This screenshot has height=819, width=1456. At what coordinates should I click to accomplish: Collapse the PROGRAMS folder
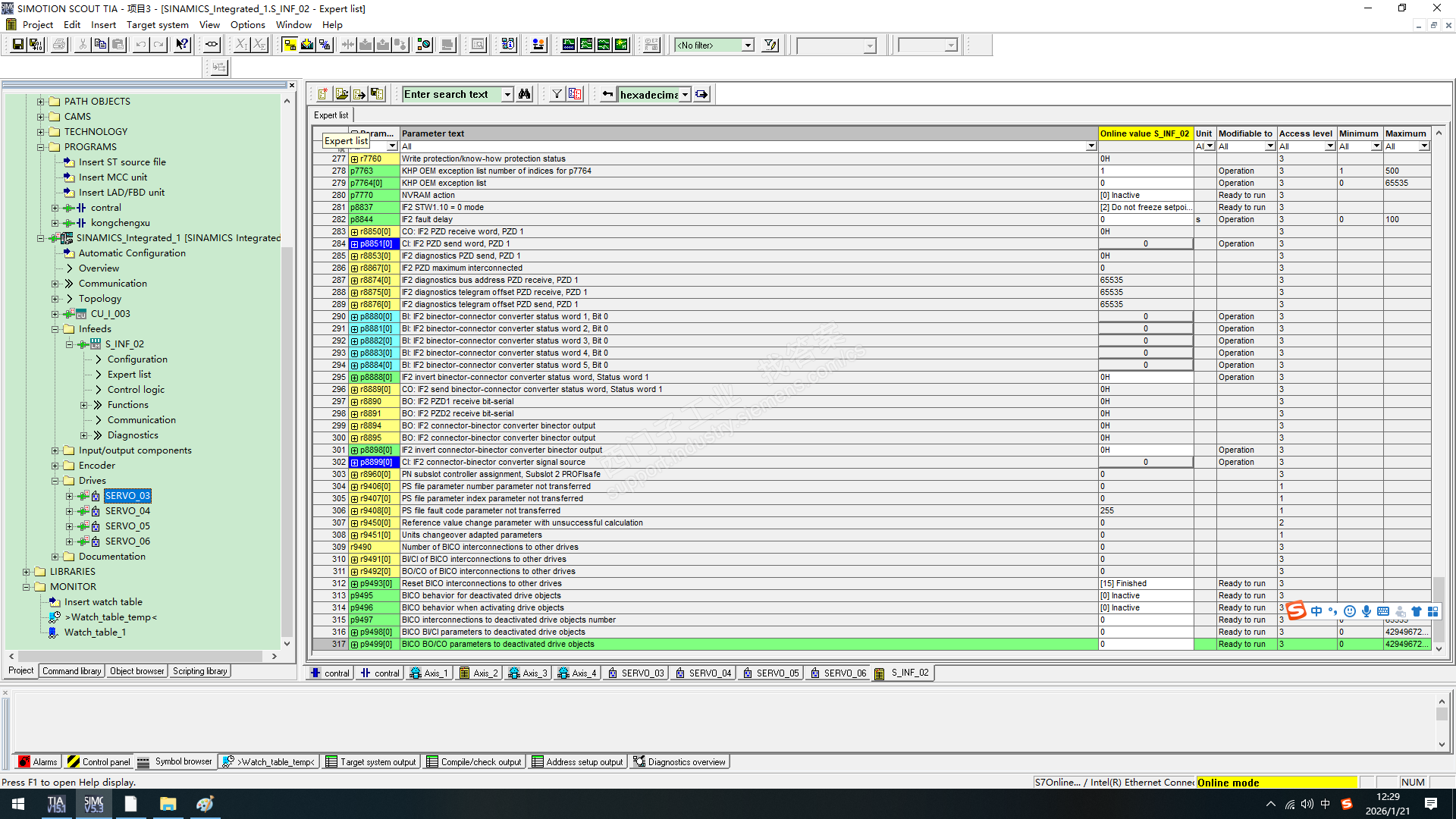(41, 147)
